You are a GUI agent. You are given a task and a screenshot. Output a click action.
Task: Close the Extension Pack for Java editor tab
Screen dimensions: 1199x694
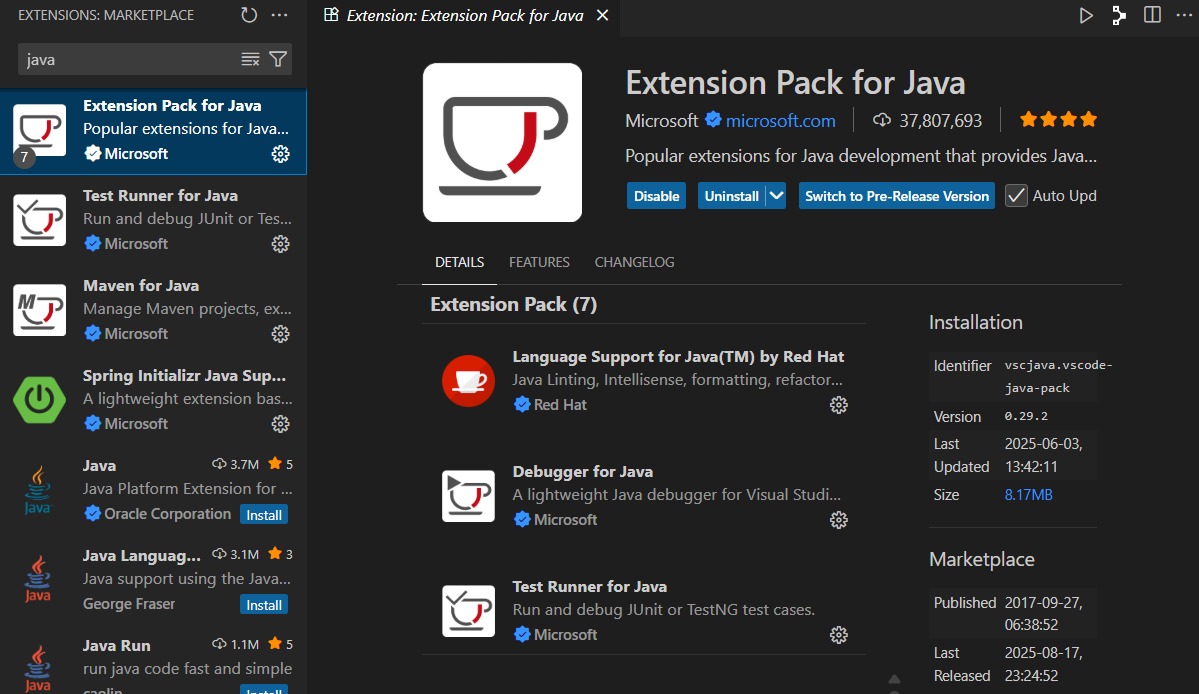tap(602, 16)
